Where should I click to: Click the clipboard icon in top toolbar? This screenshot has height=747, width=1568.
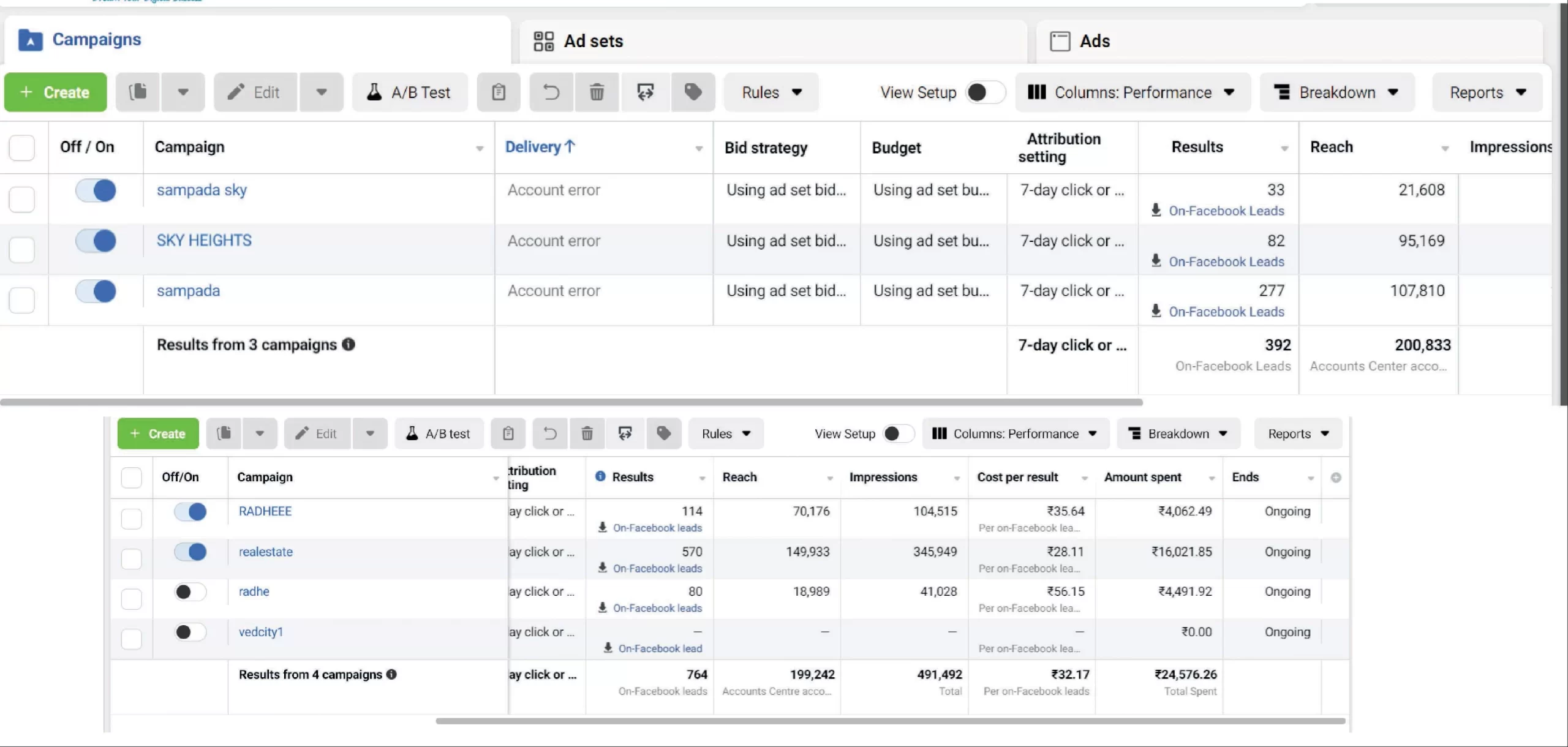(x=499, y=92)
